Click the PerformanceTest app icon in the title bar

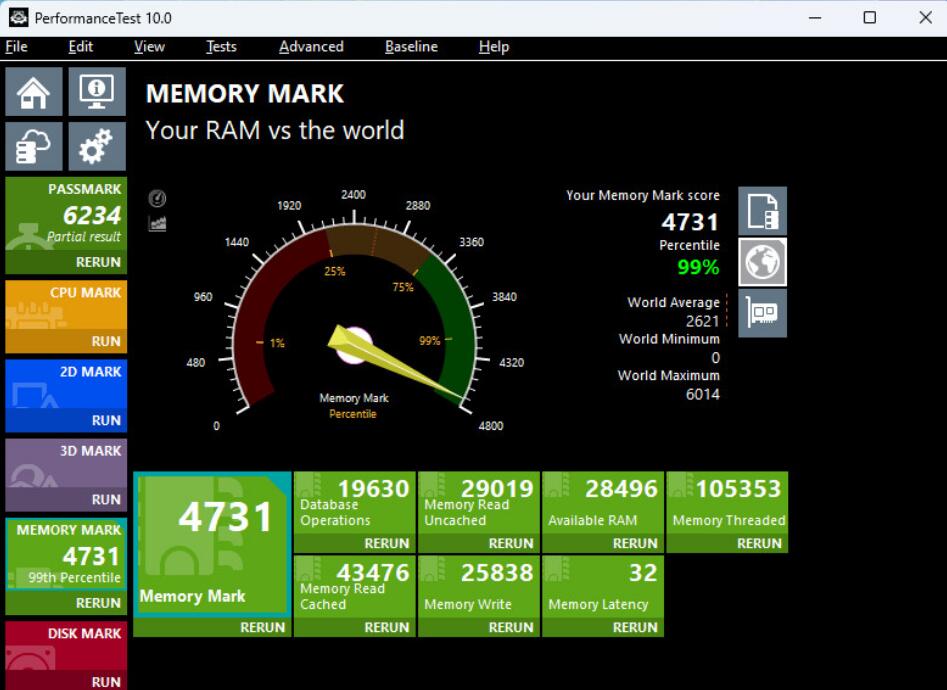(x=18, y=18)
